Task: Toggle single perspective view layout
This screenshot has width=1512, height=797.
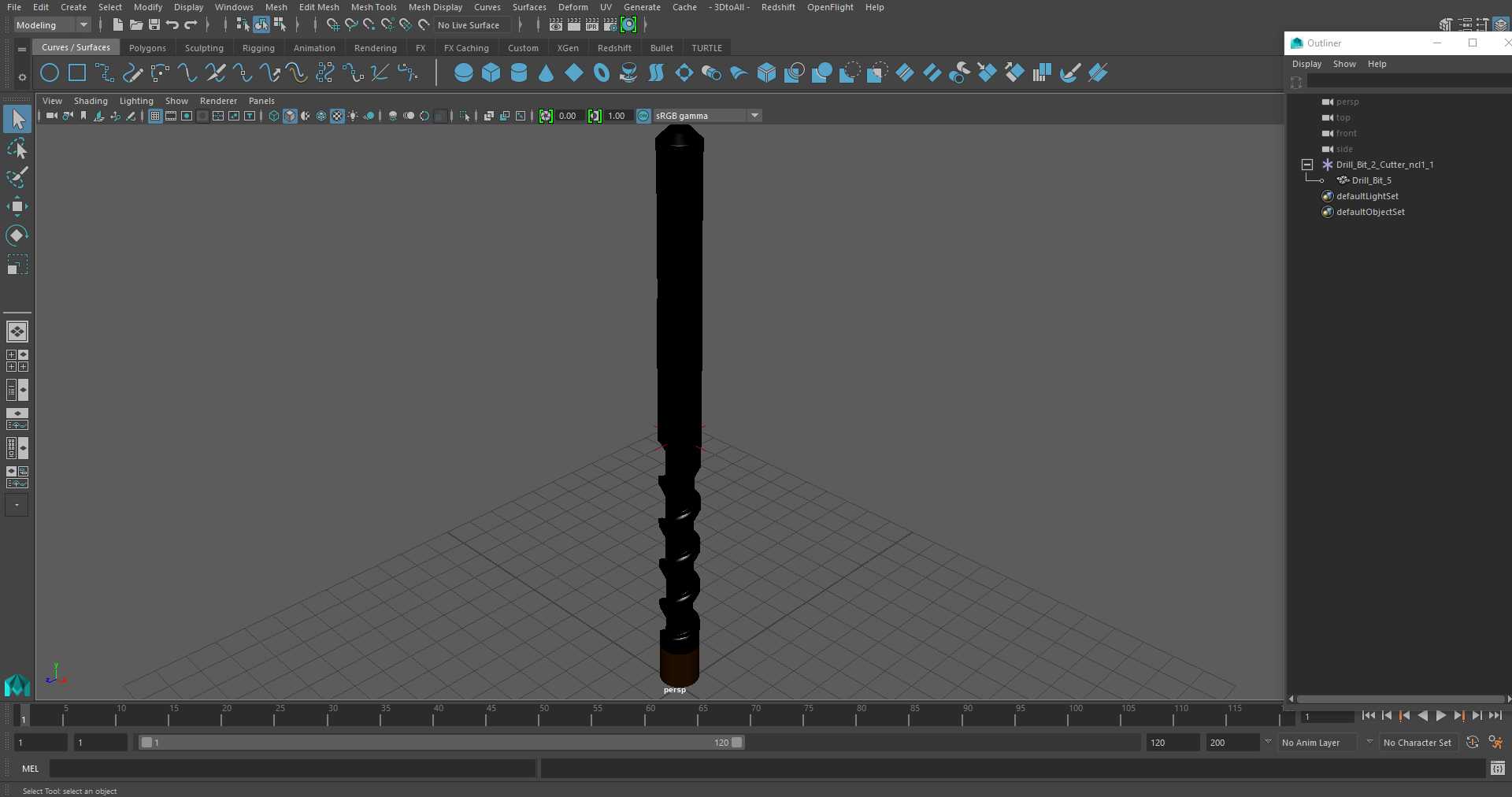Action: [x=17, y=332]
